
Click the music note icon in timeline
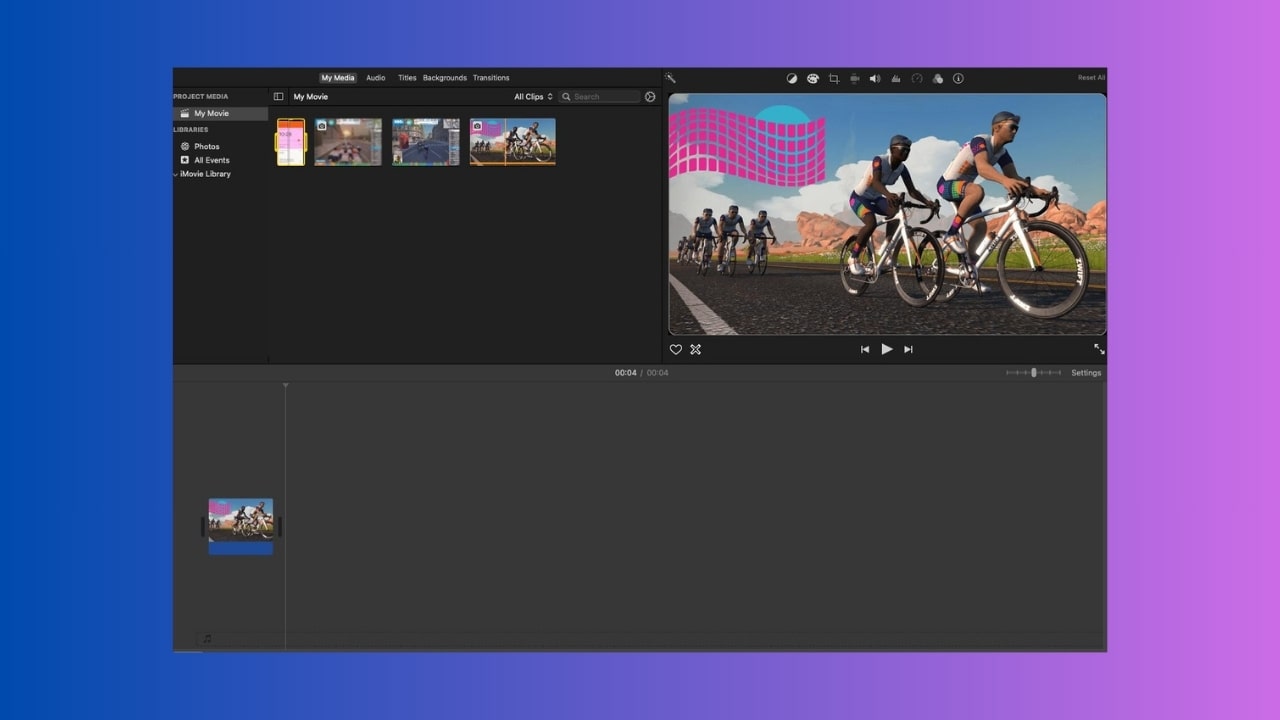coord(207,638)
